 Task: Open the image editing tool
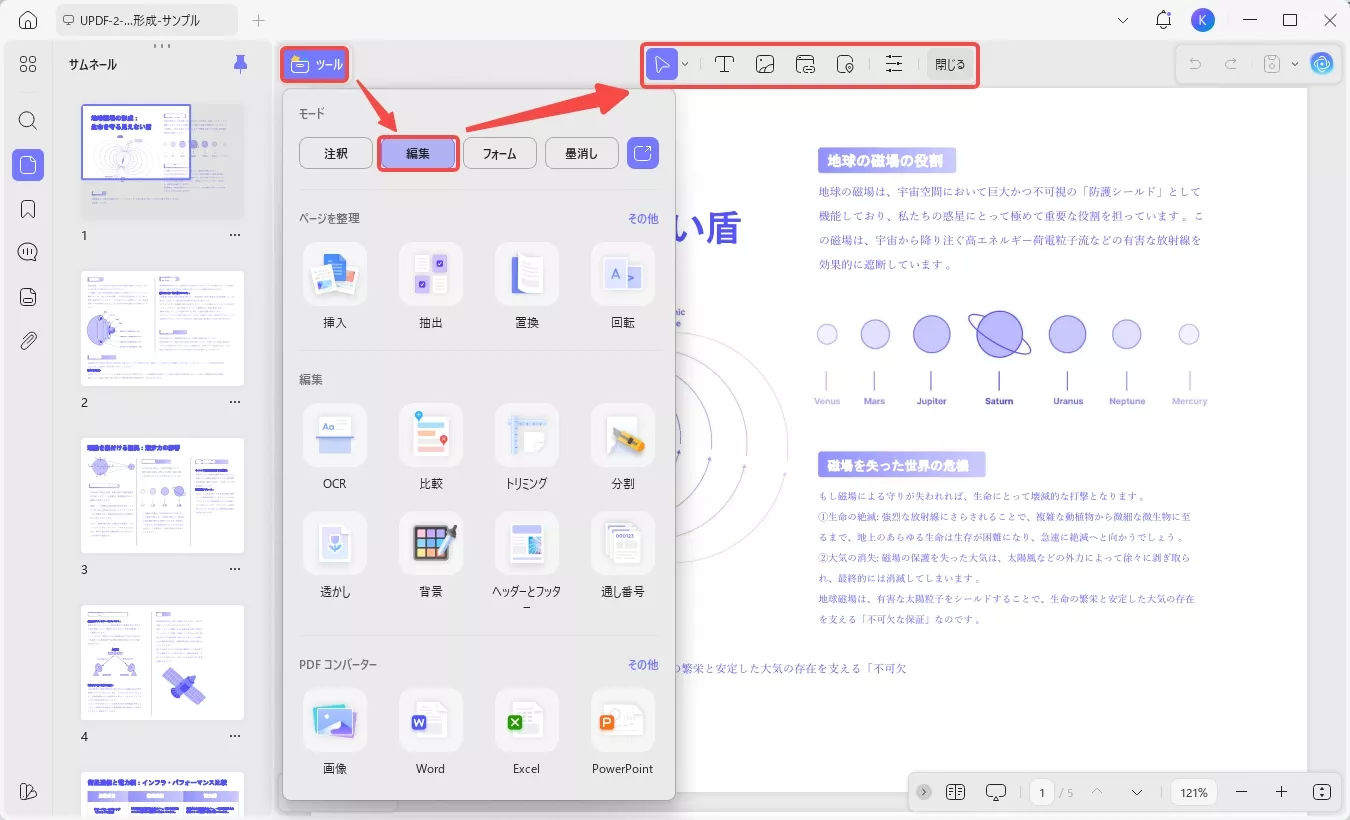(x=765, y=63)
